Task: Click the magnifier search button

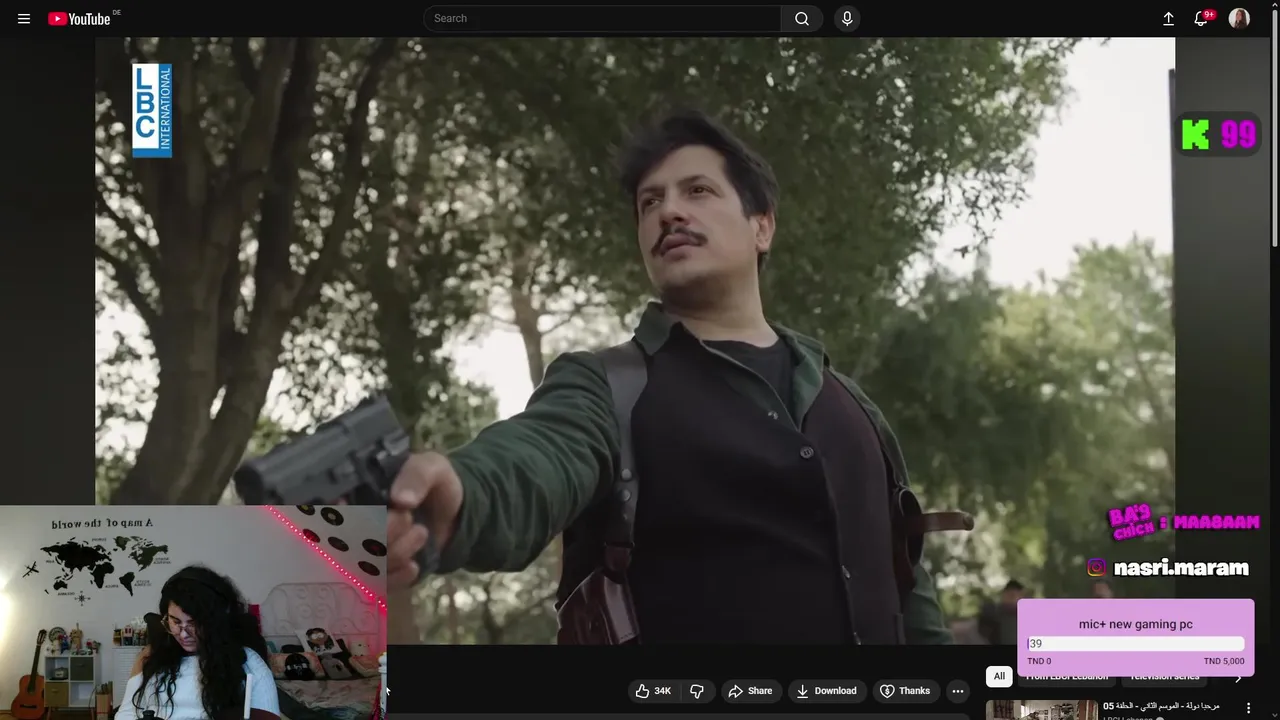Action: coord(802,18)
